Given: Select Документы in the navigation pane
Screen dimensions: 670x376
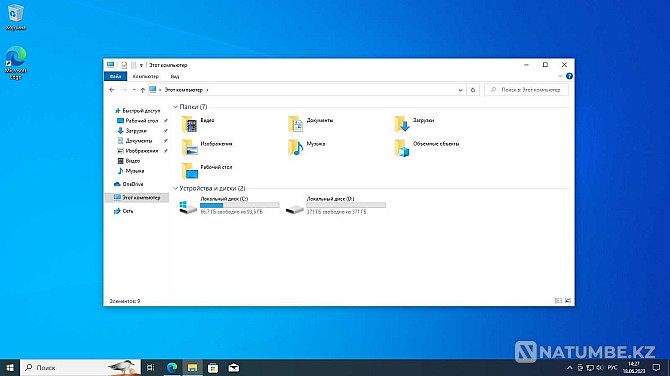Looking at the screenshot, I should tap(135, 141).
